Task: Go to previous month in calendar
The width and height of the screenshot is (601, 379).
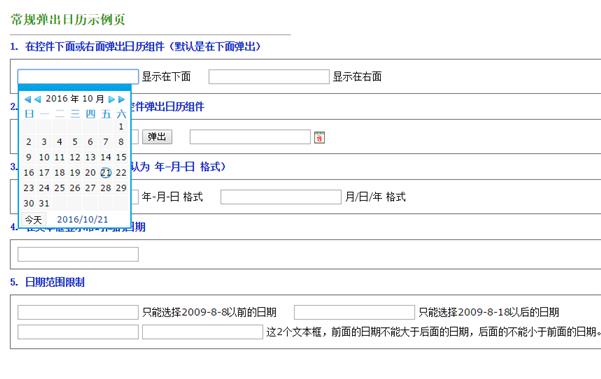Action: (38, 99)
